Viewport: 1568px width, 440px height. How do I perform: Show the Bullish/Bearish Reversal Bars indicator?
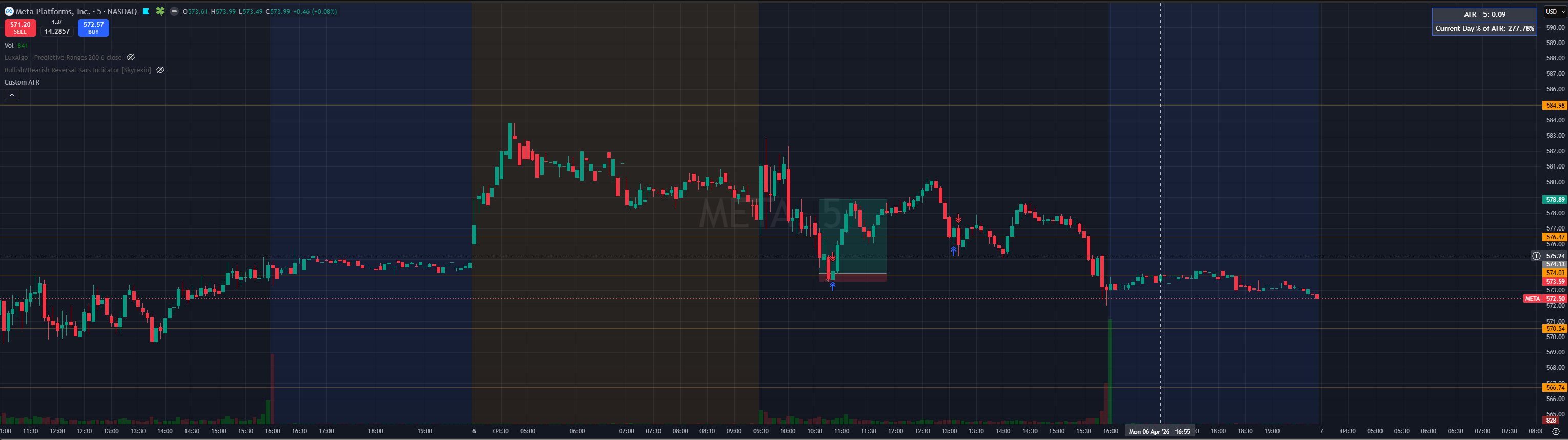pyautogui.click(x=160, y=70)
